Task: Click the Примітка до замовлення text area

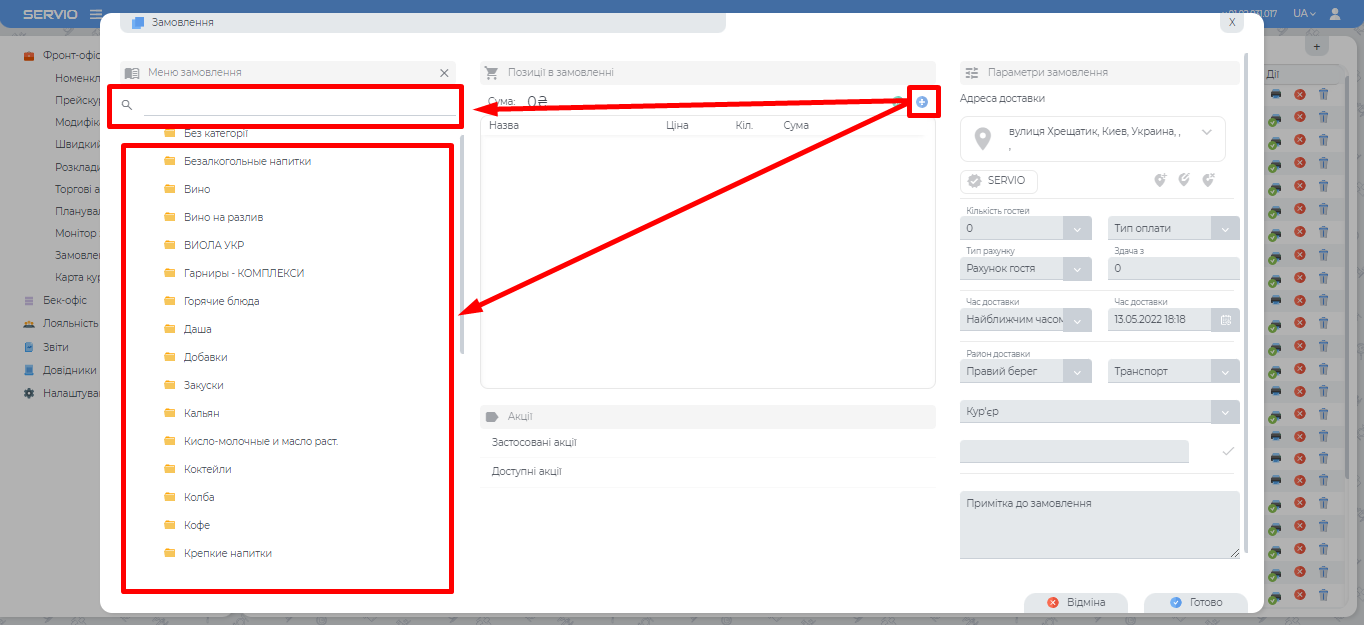Action: click(1099, 524)
